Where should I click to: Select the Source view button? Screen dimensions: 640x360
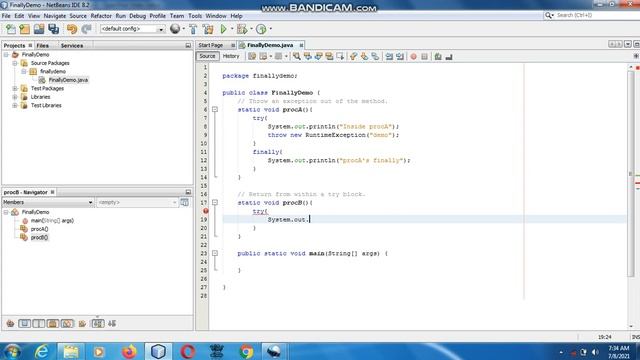pyautogui.click(x=207, y=56)
